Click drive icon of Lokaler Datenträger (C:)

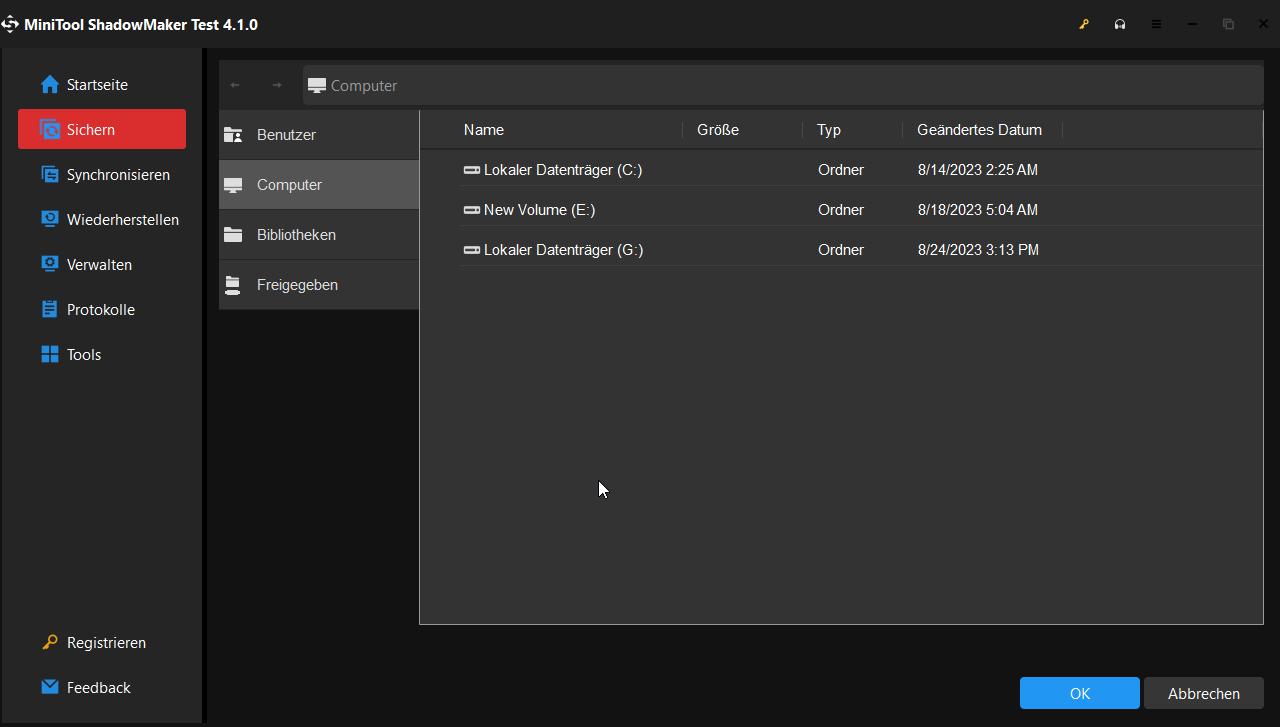click(x=472, y=170)
